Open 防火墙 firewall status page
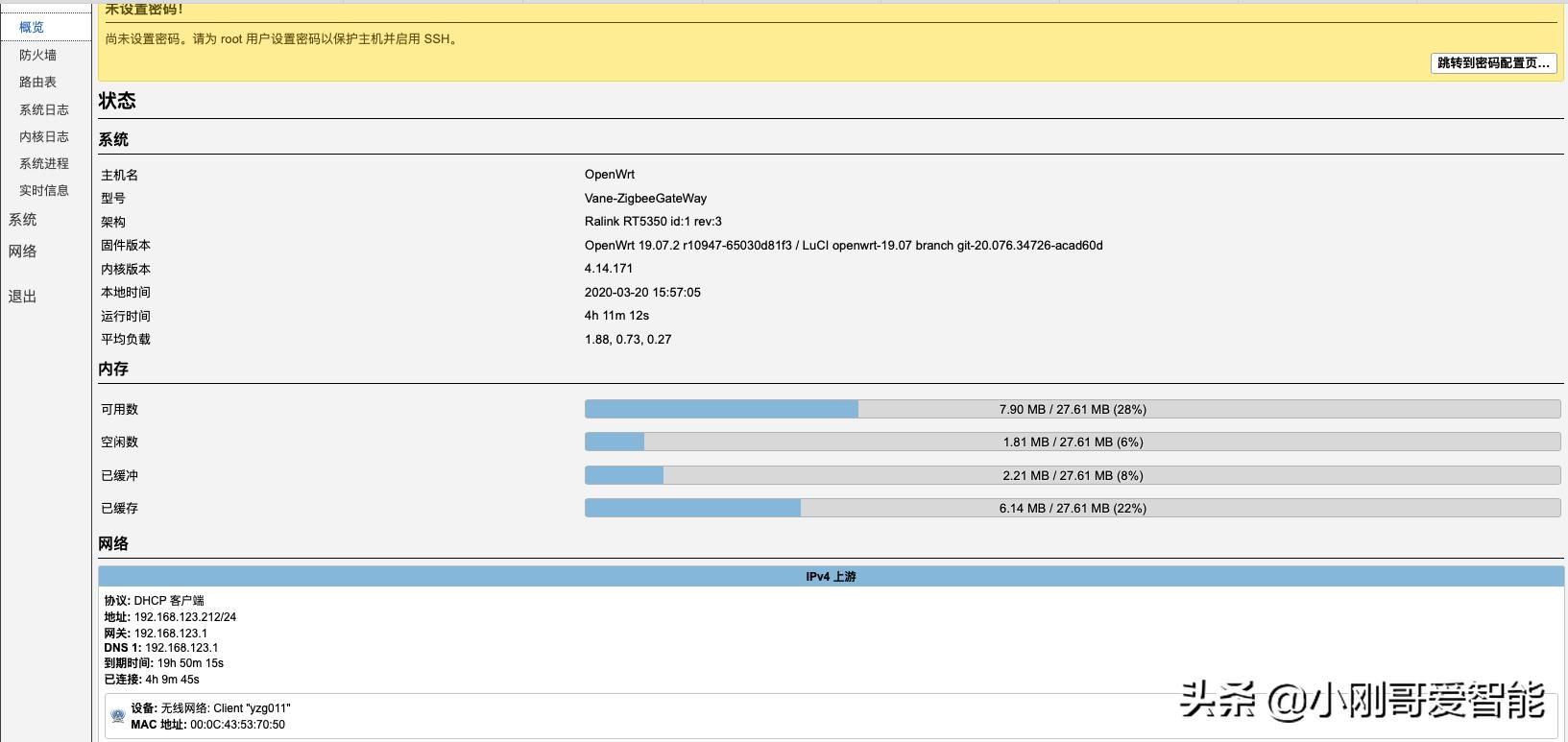 click(37, 55)
